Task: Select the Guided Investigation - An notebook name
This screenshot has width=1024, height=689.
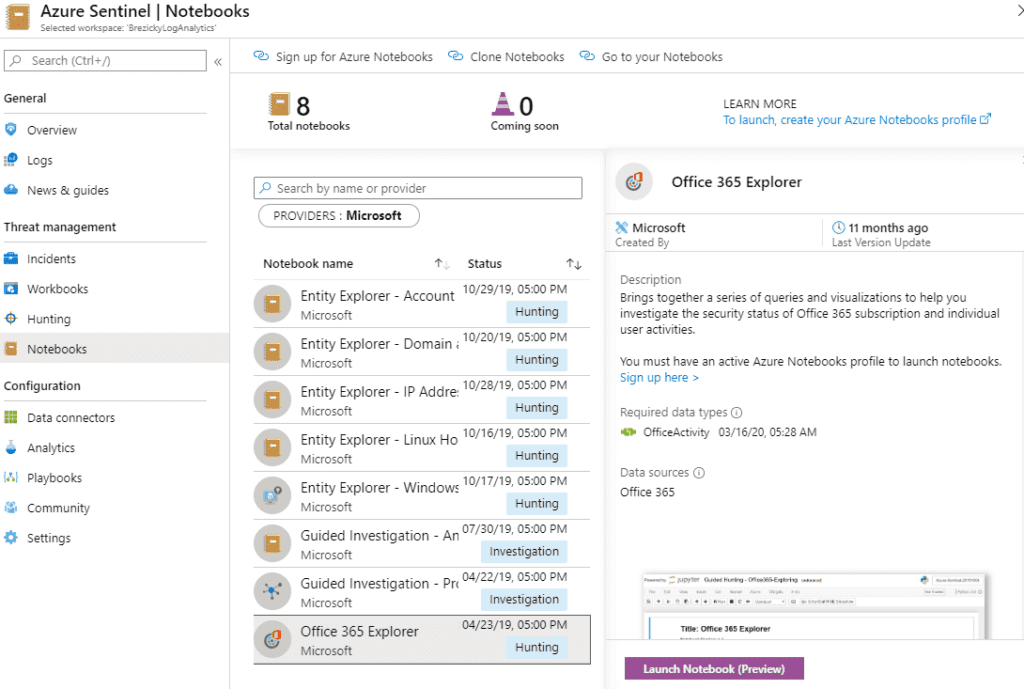Action: coord(379,536)
